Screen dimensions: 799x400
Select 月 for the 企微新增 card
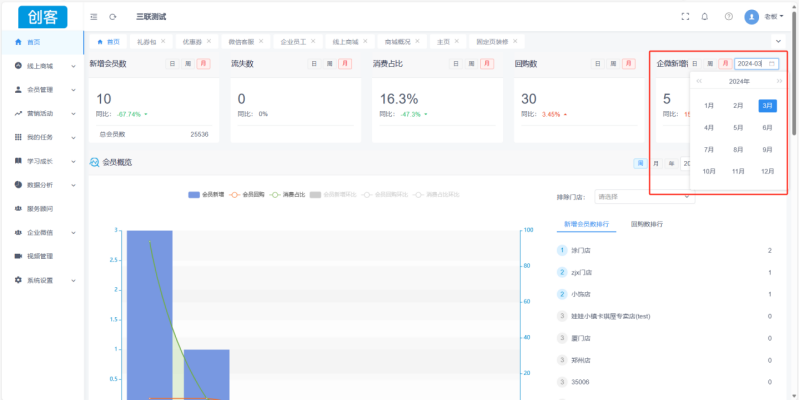pyautogui.click(x=725, y=64)
